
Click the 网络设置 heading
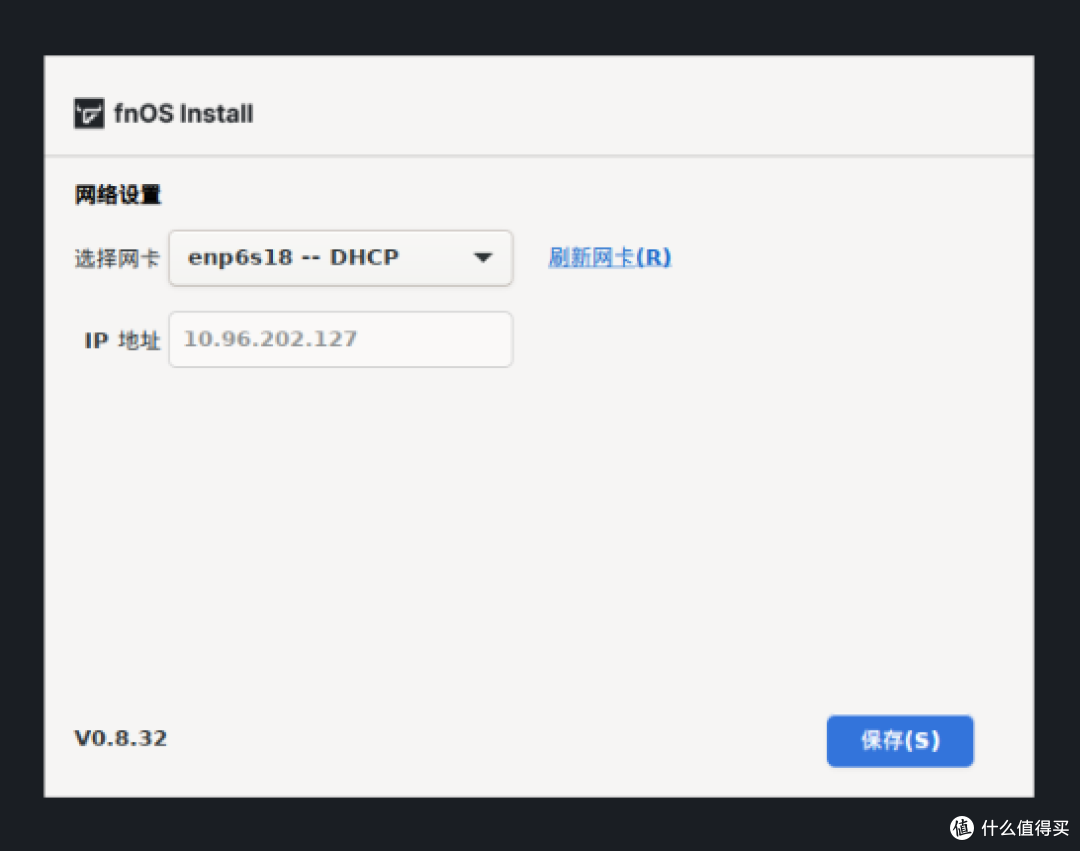click(118, 195)
